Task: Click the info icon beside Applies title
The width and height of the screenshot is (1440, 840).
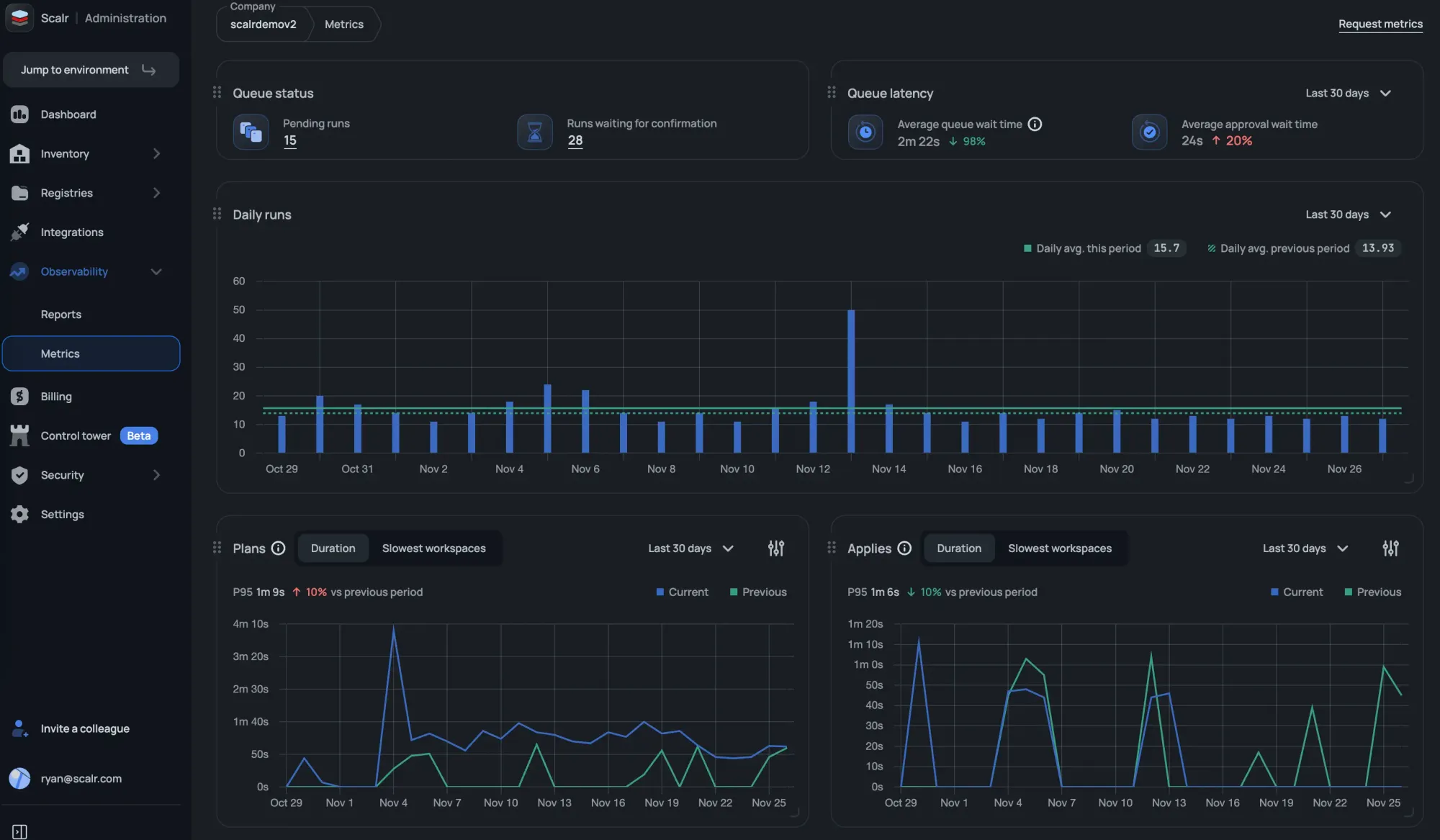Action: point(905,548)
